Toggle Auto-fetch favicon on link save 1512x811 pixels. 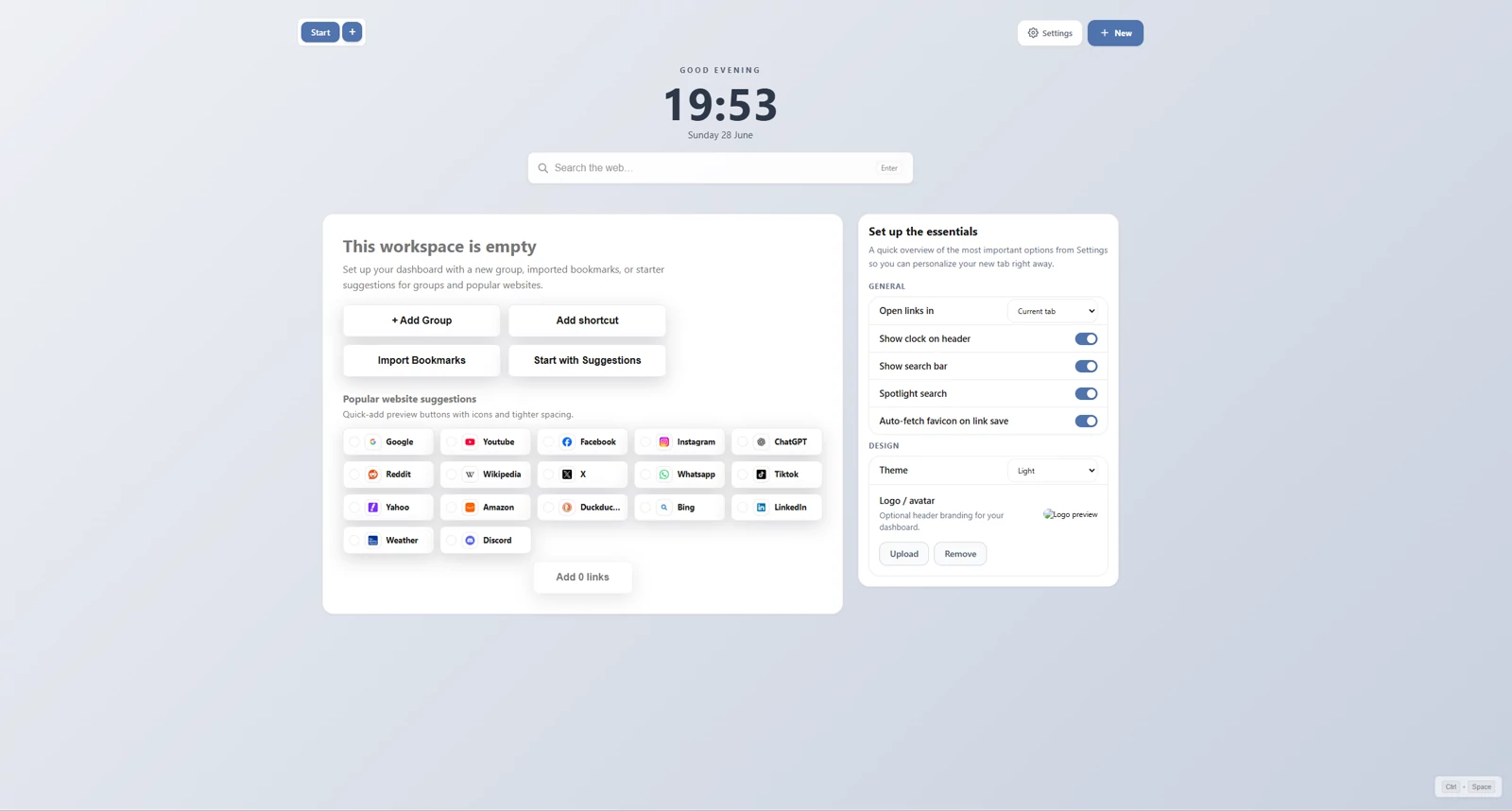1086,421
